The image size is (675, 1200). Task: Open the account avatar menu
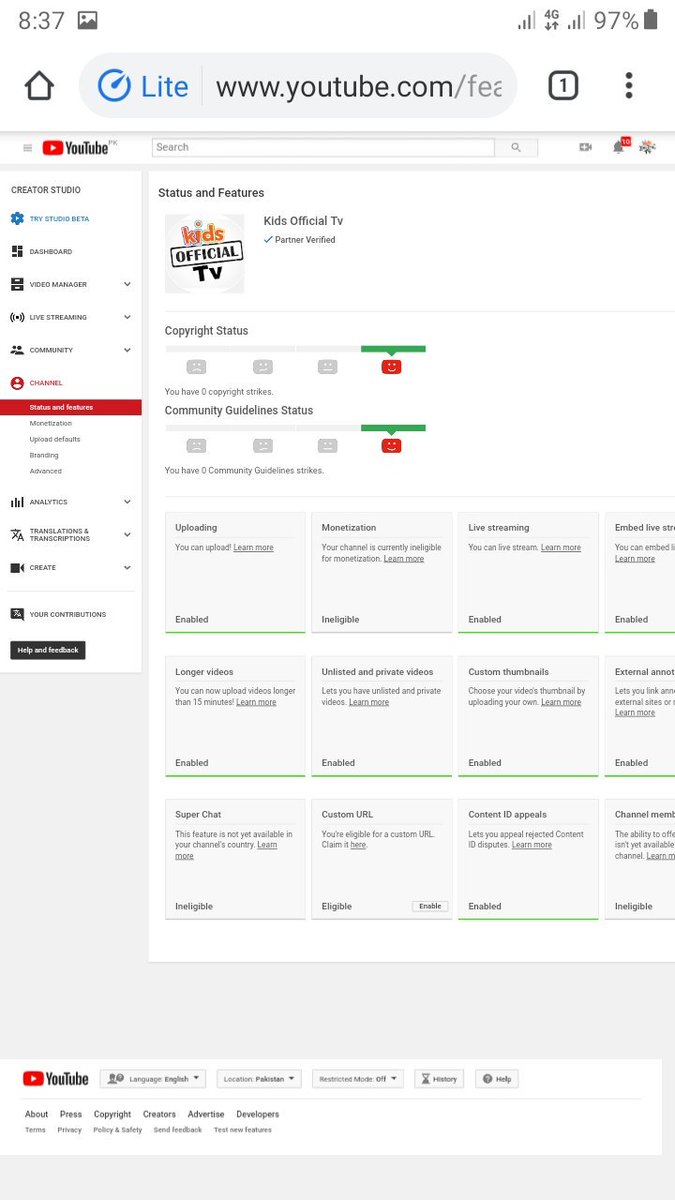tap(647, 147)
